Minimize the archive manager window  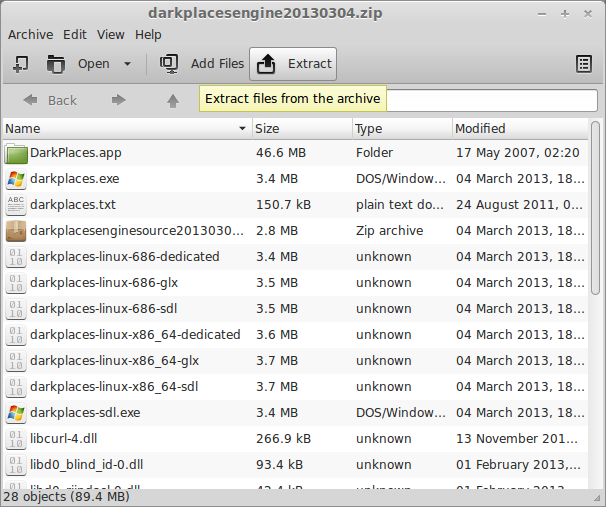[542, 14]
